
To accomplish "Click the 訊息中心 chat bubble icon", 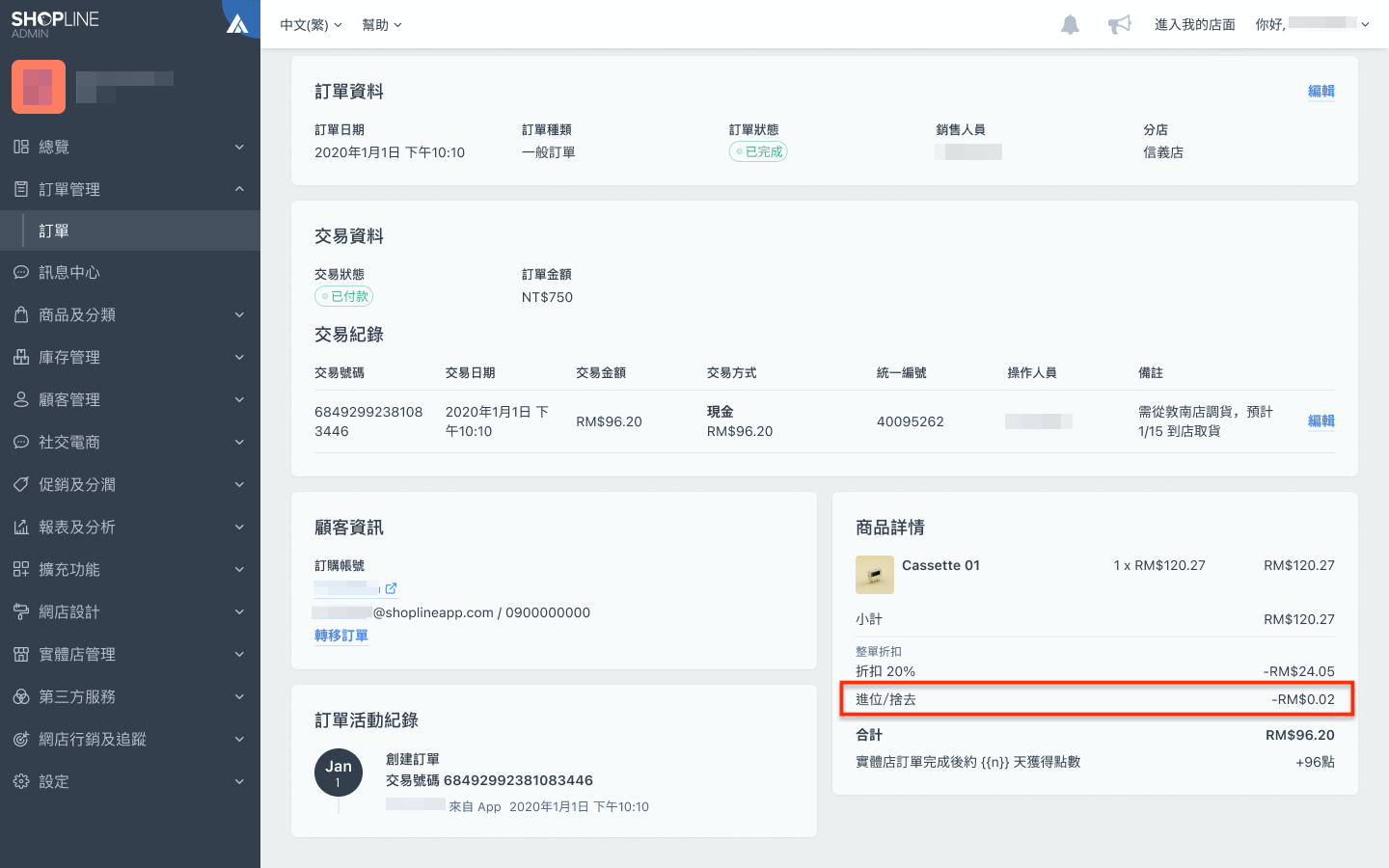I will [x=21, y=272].
